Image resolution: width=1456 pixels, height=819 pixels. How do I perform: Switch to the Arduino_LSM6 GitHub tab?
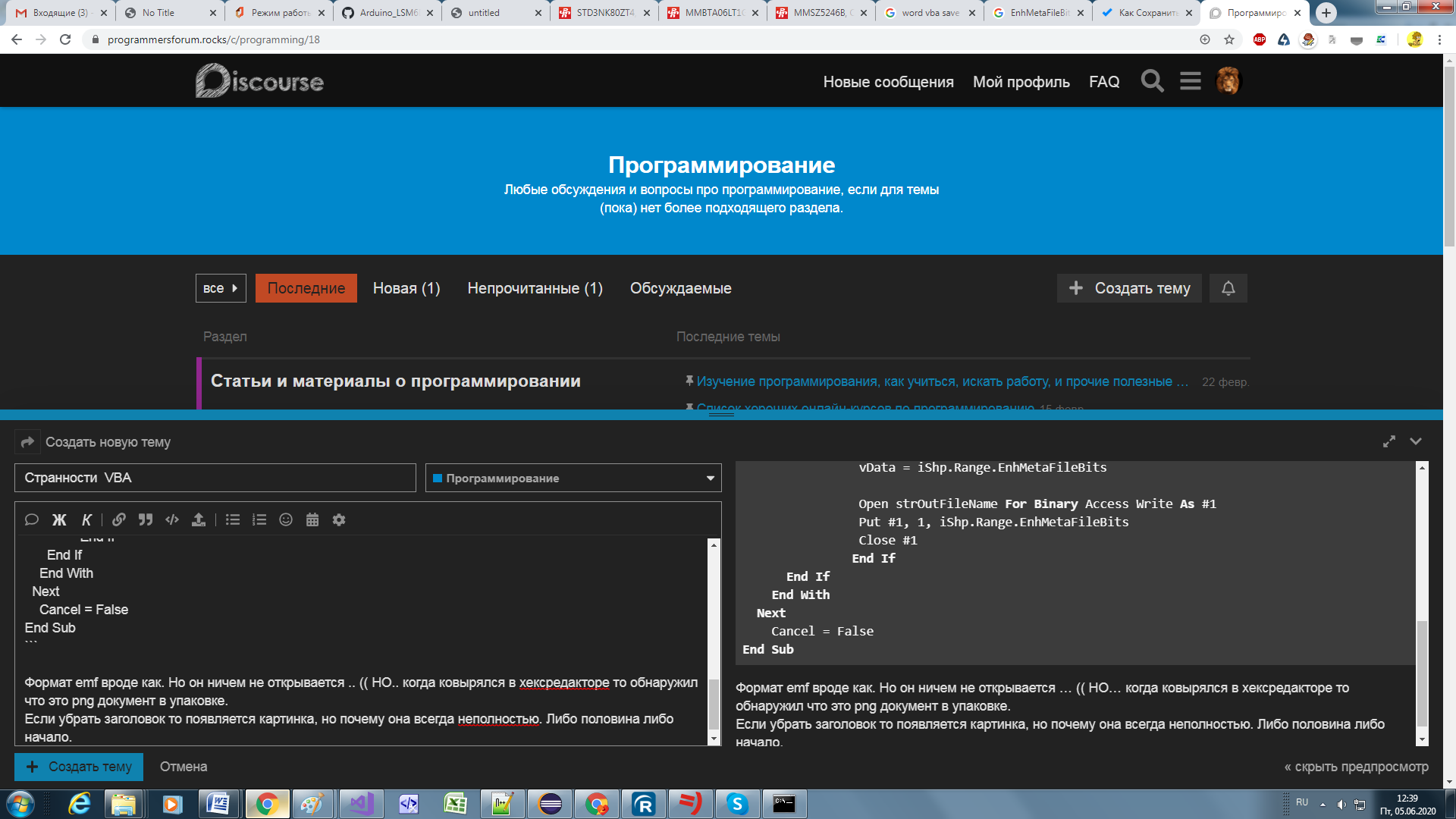(x=388, y=13)
